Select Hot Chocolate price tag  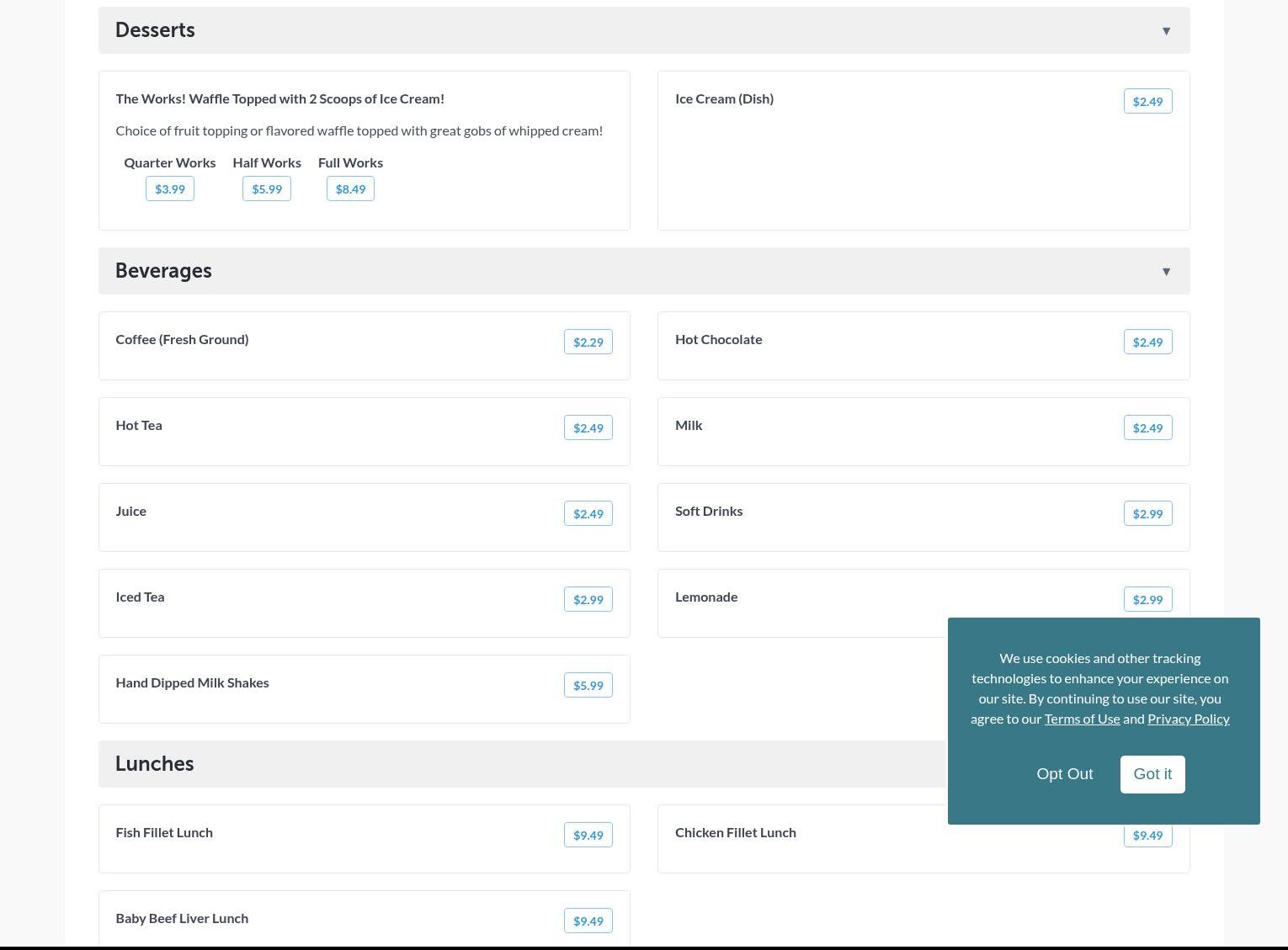1147,342
